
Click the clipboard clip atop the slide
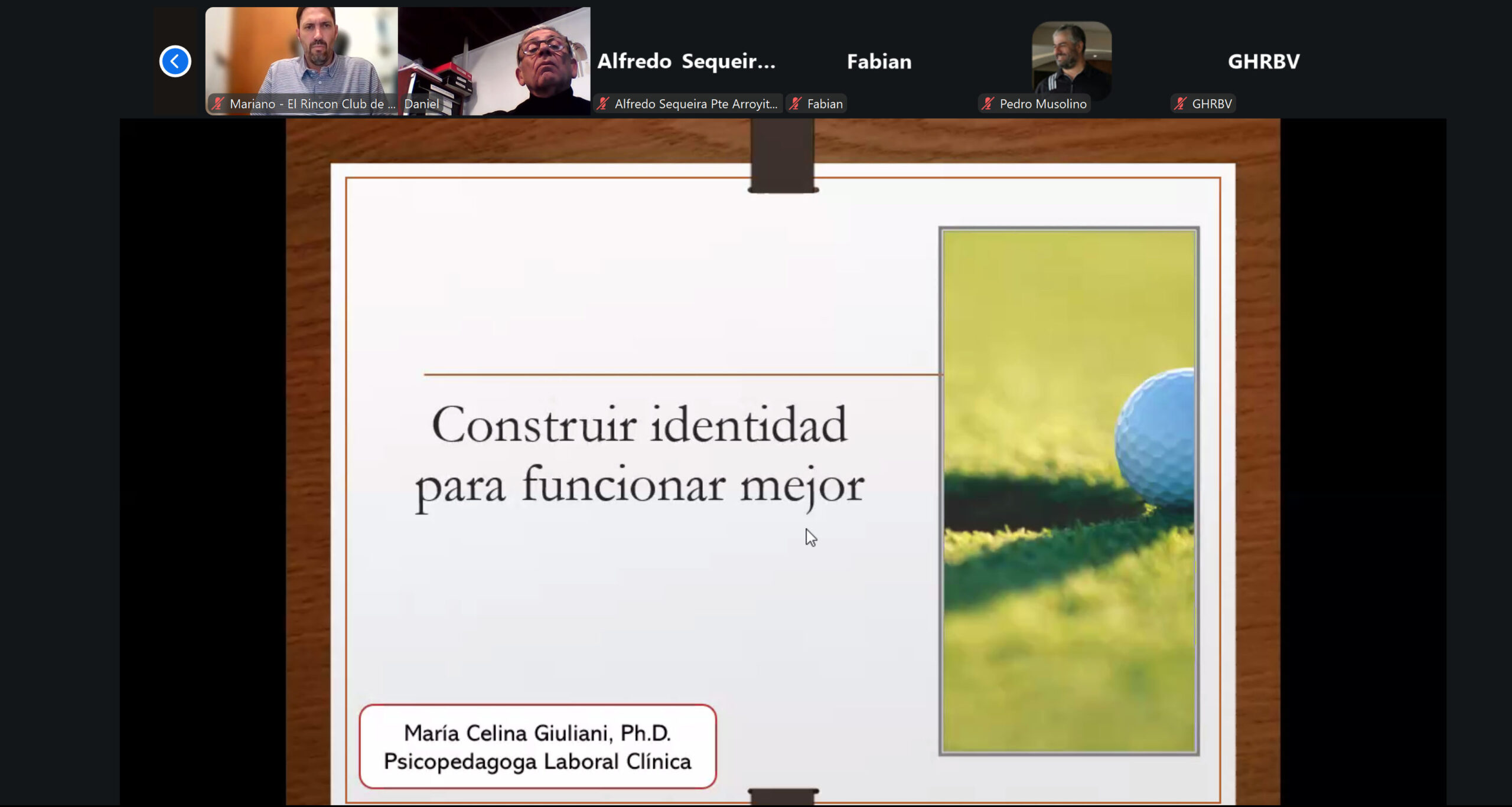click(x=783, y=156)
